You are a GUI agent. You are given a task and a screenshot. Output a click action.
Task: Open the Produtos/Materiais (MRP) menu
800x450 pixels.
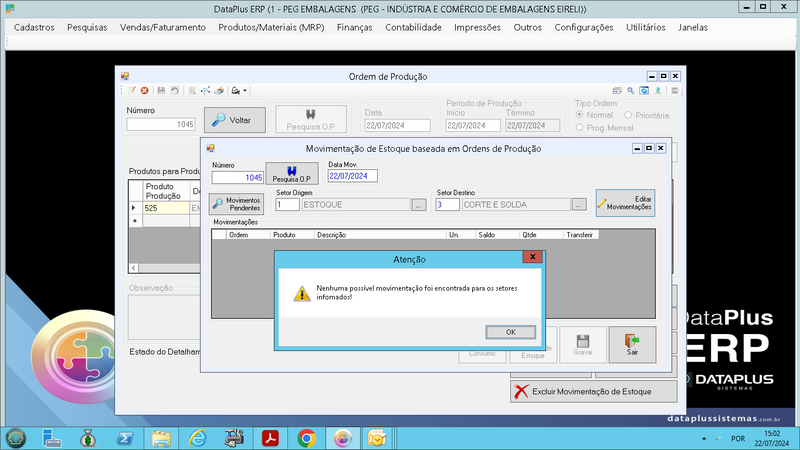[x=271, y=28]
